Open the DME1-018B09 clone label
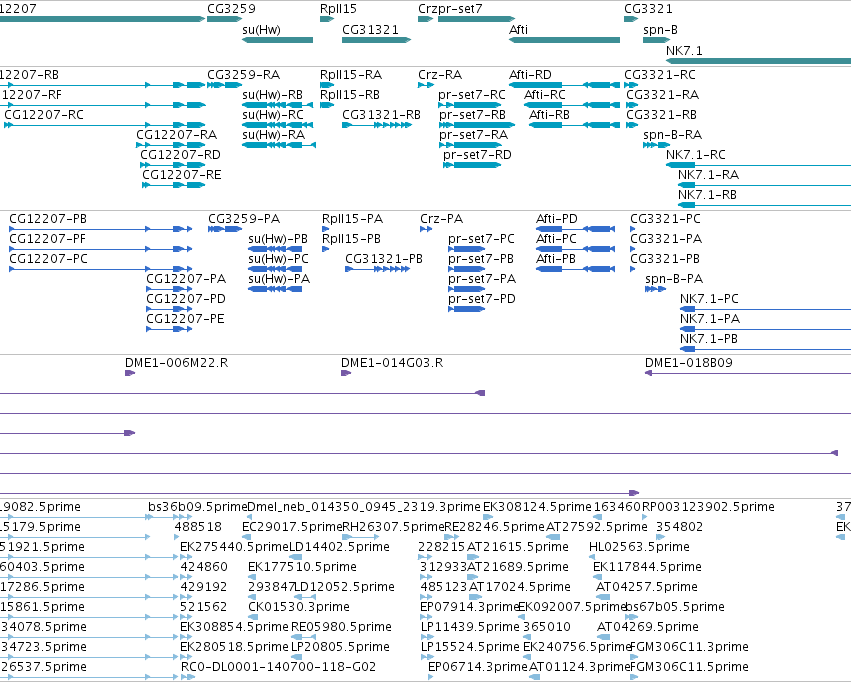 pyautogui.click(x=689, y=363)
